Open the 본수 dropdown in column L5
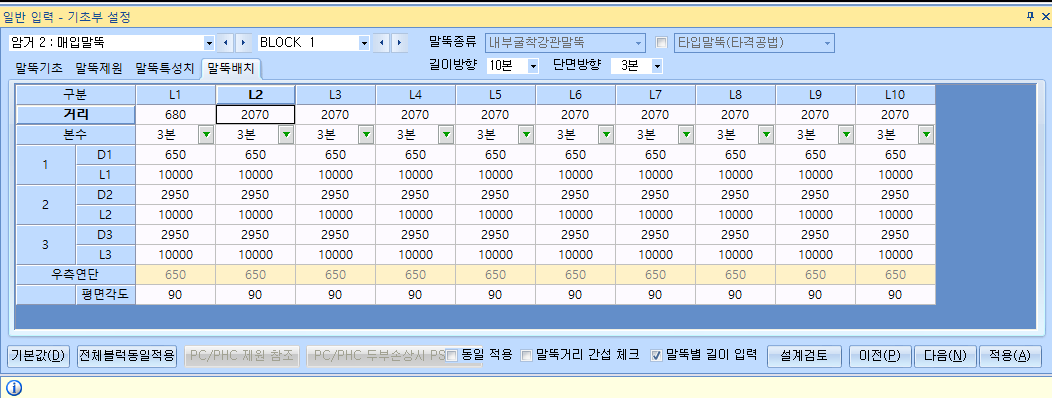The width and height of the screenshot is (1052, 398). [x=526, y=135]
